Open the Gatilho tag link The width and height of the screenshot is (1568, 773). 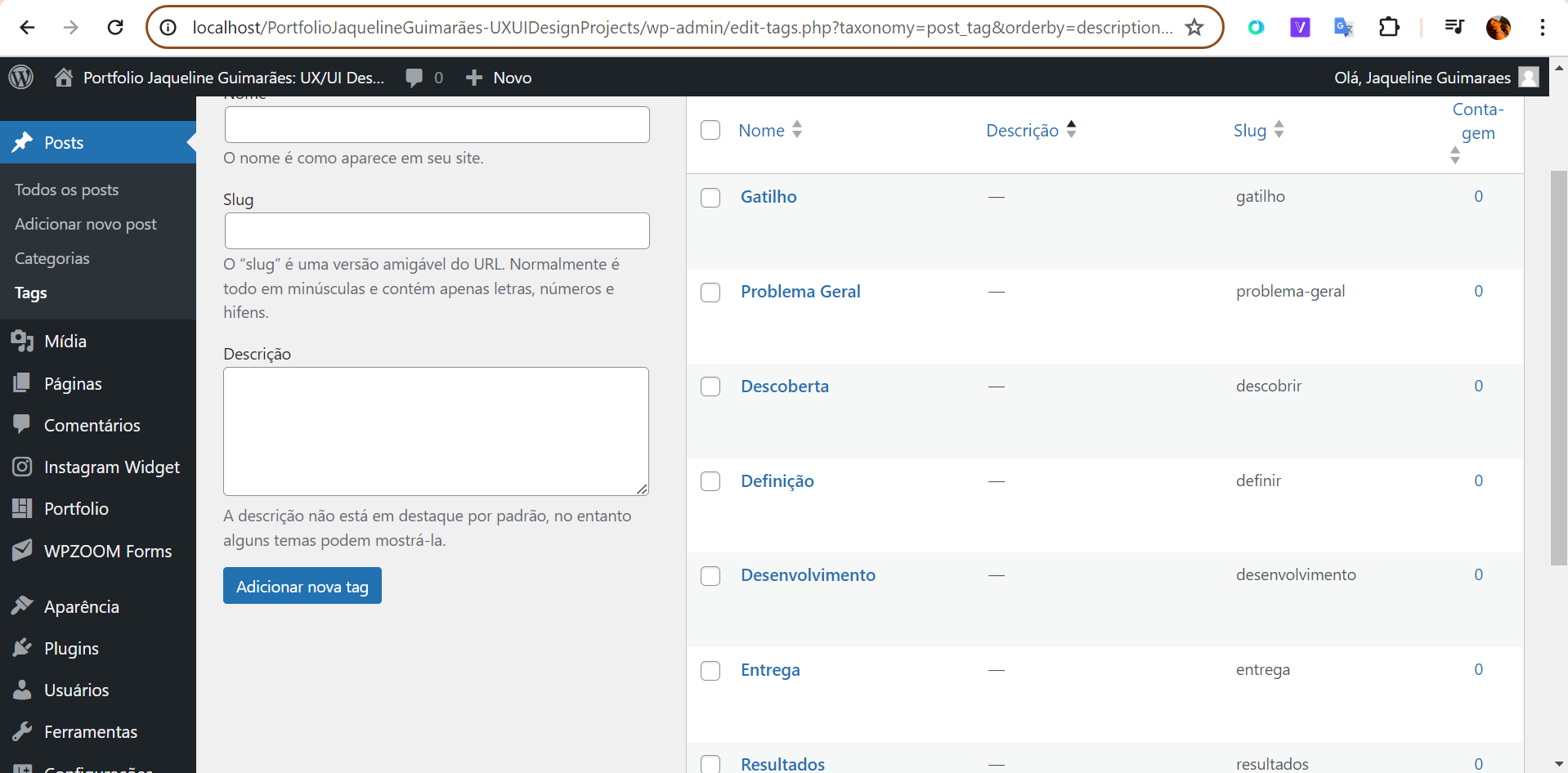pyautogui.click(x=768, y=196)
